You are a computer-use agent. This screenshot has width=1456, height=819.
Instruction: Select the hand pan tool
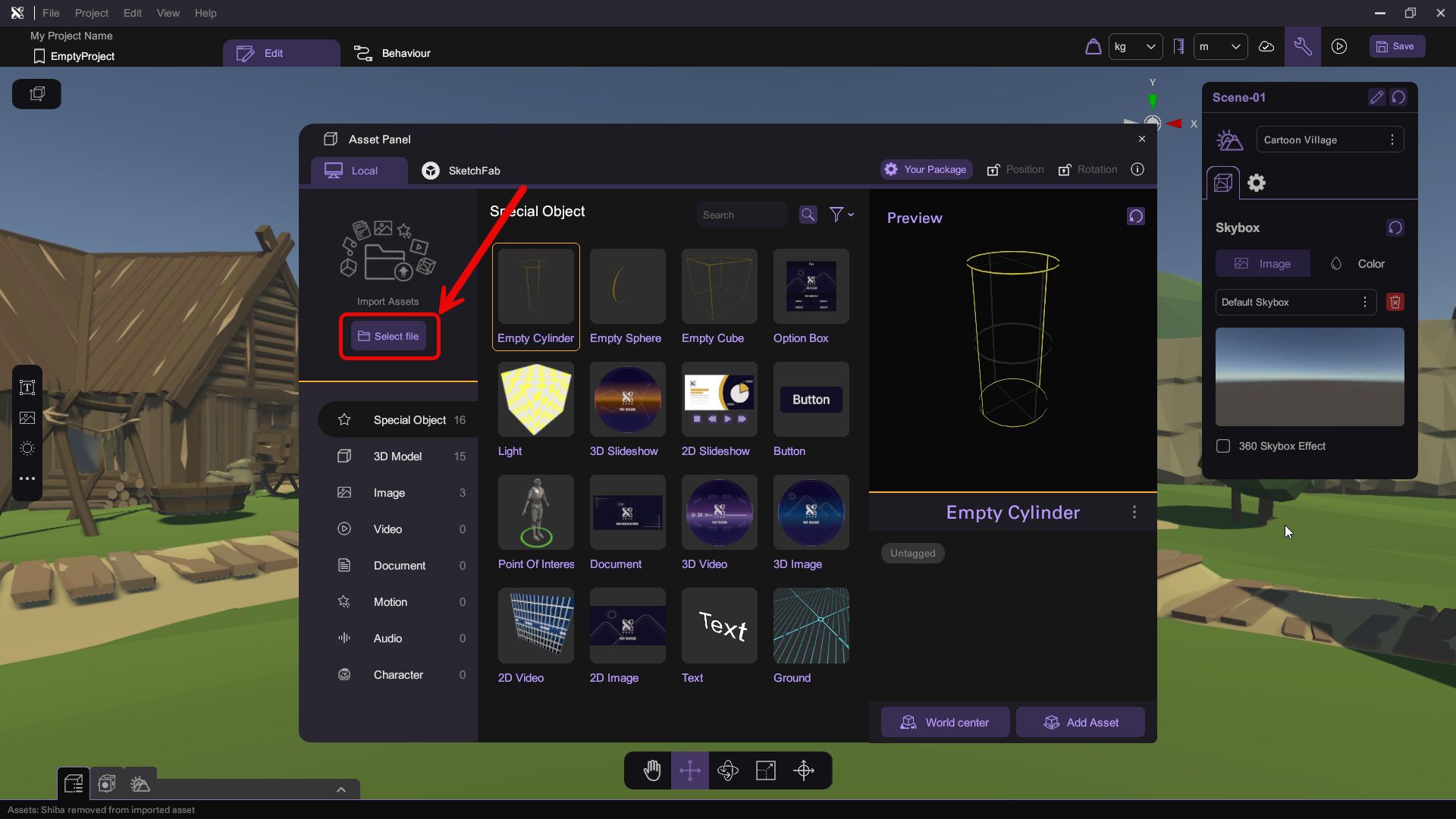(x=651, y=770)
